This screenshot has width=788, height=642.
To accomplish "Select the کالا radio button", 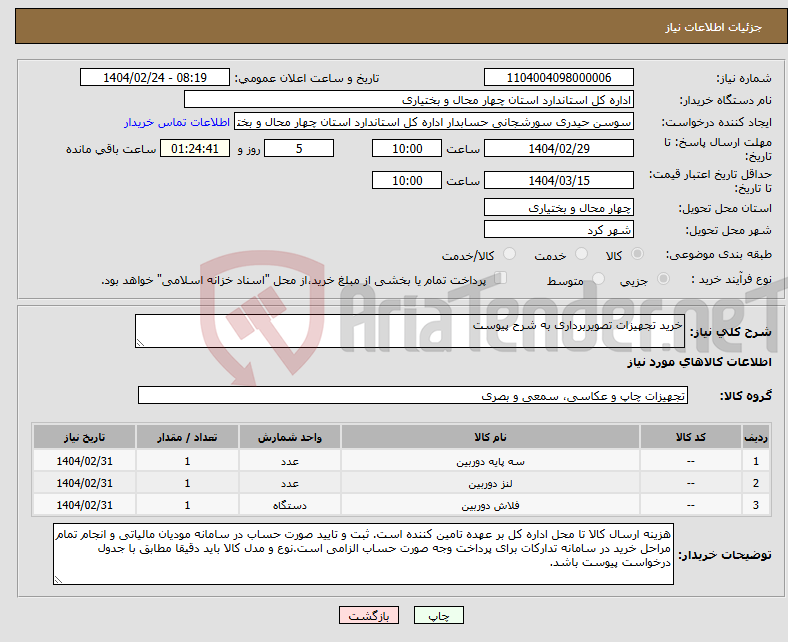I will coord(637,254).
